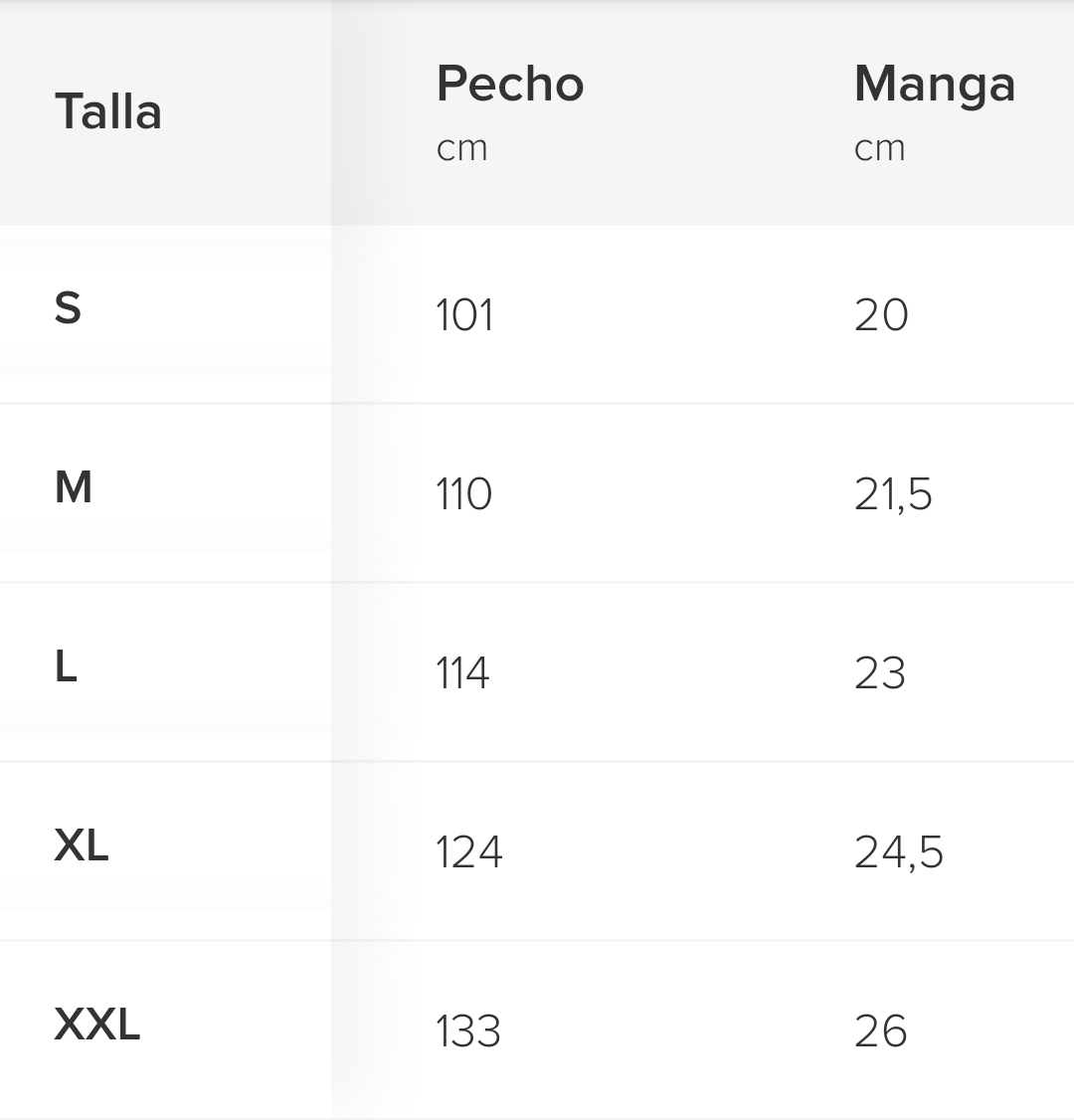This screenshot has width=1074, height=1120.
Task: Select size S row label
Action: click(68, 308)
